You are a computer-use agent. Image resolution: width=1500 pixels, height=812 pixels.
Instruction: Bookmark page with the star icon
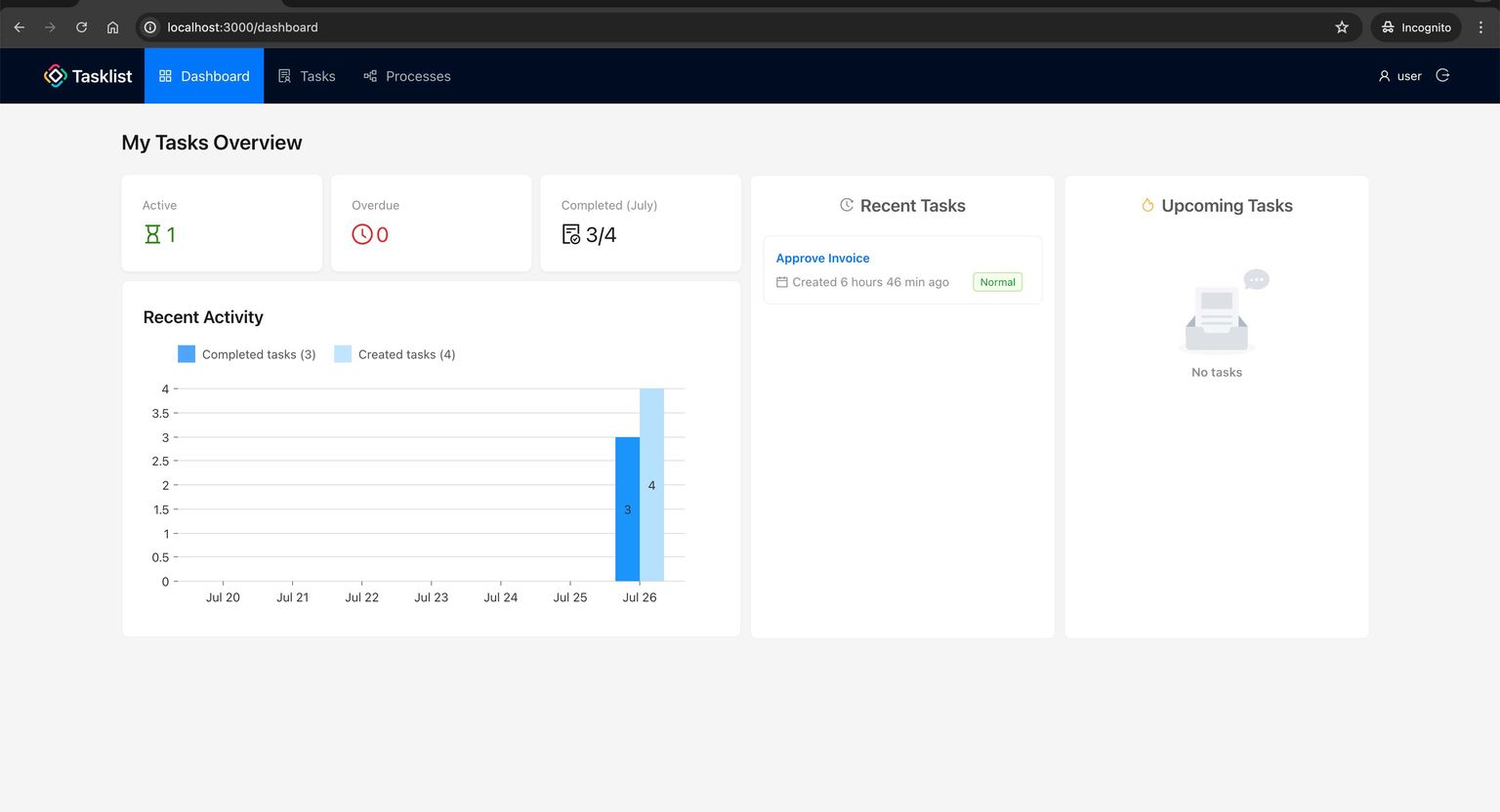click(1342, 27)
